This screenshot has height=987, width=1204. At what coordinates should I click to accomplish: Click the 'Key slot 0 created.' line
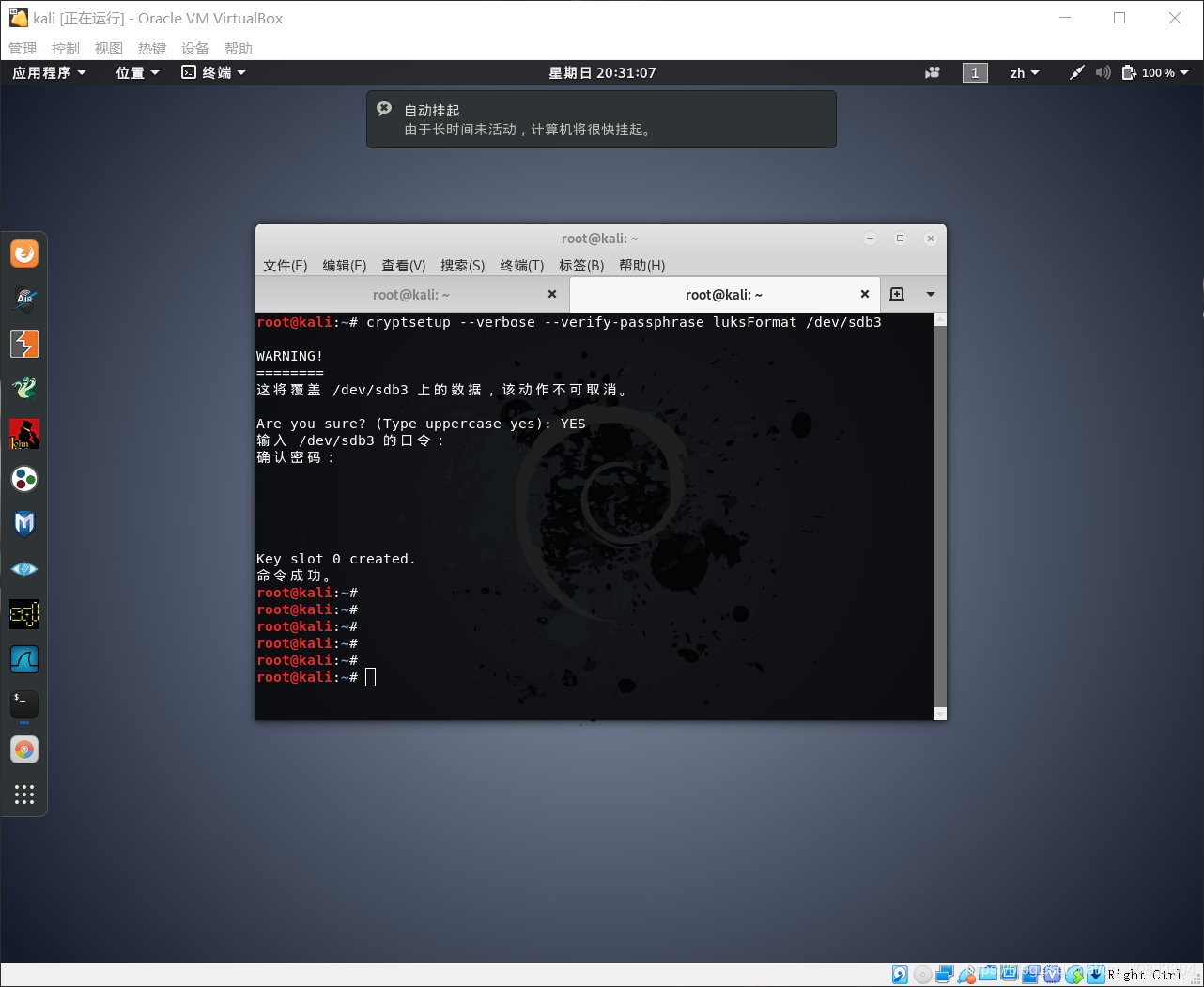point(336,559)
